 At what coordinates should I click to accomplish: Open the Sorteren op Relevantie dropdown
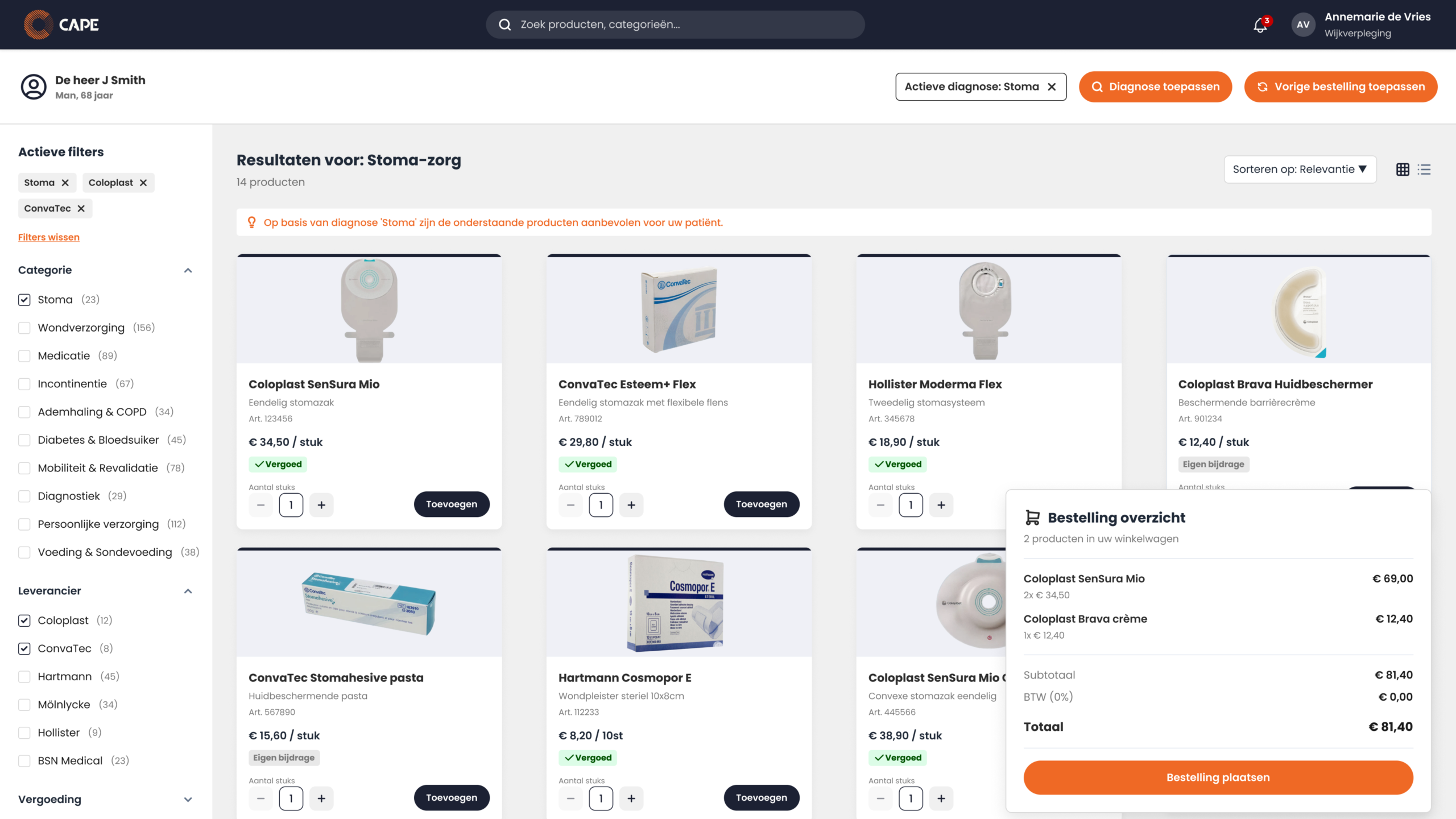click(x=1300, y=169)
